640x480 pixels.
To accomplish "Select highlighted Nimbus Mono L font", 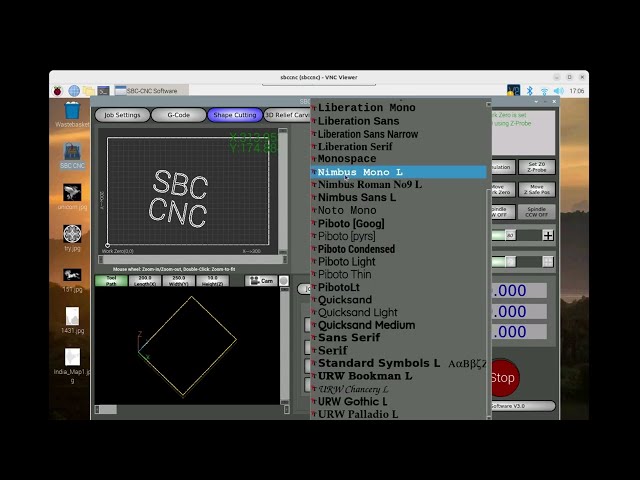I will click(398, 172).
